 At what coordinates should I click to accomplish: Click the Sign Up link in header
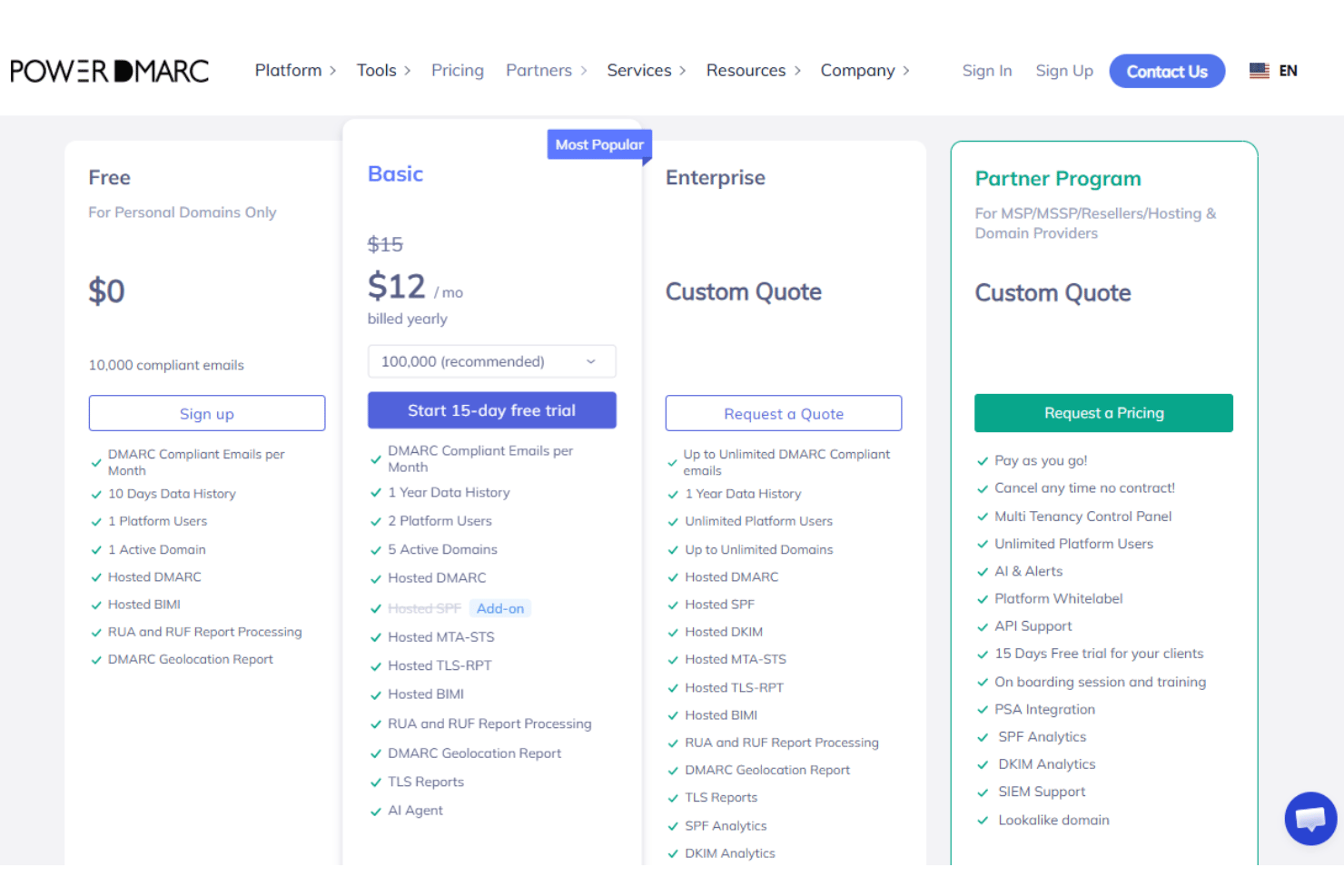(1064, 71)
